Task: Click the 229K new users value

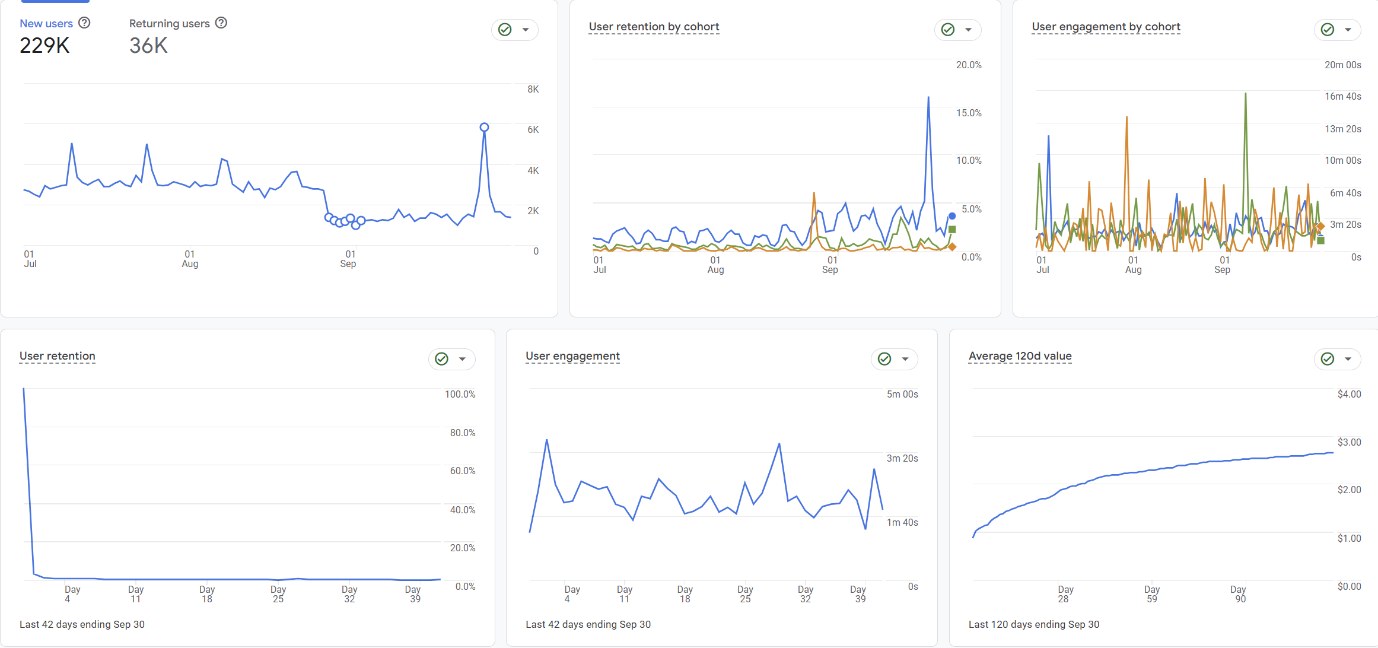Action: pyautogui.click(x=45, y=45)
